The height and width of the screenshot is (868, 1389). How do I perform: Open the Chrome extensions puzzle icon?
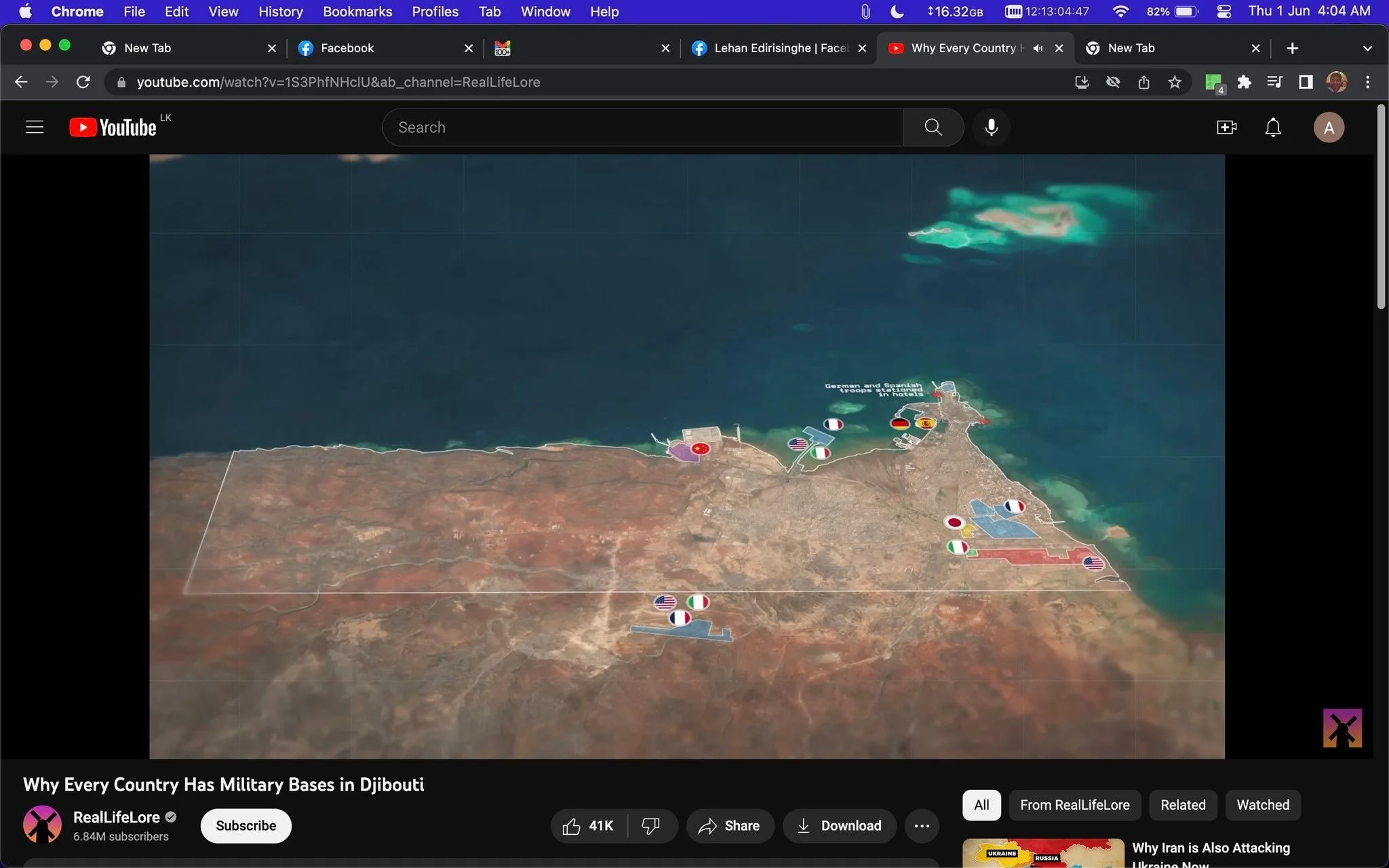[1244, 82]
